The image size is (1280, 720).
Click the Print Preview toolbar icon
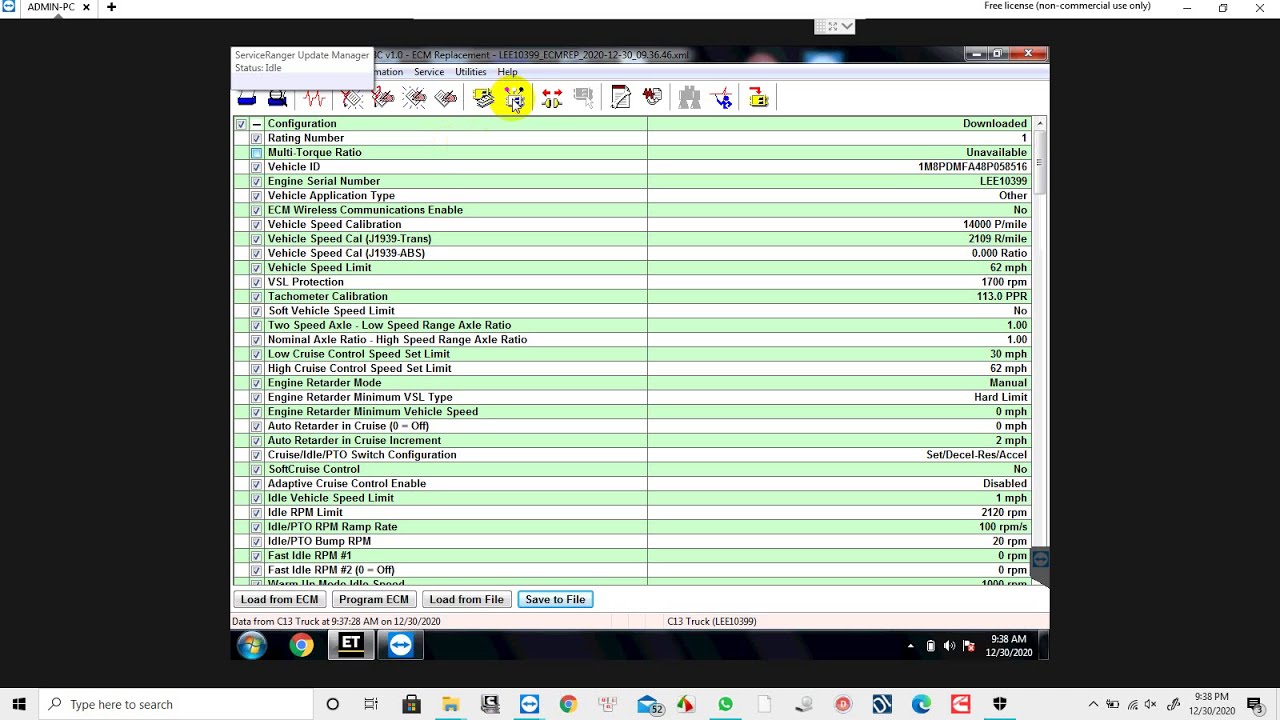tap(278, 98)
